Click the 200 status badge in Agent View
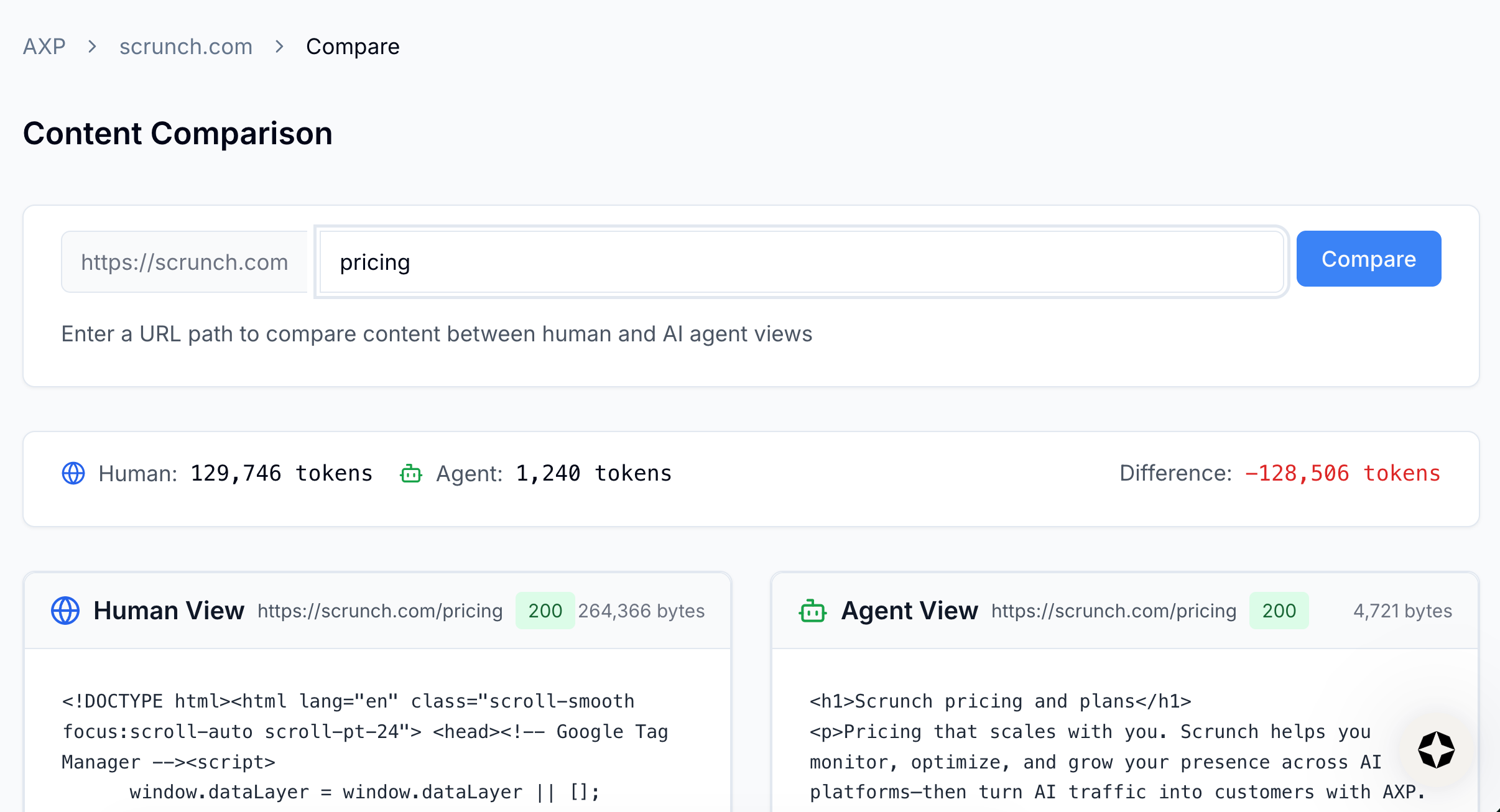Screen dimensions: 1500x812 pyautogui.click(x=1279, y=611)
